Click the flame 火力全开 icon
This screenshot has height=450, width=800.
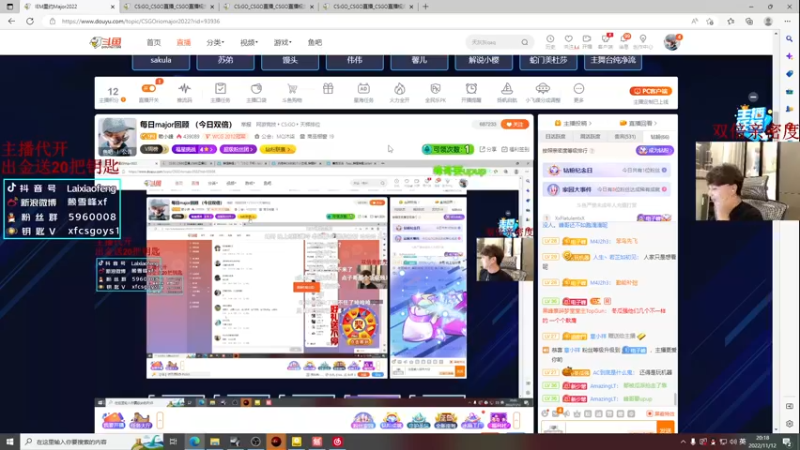399,89
